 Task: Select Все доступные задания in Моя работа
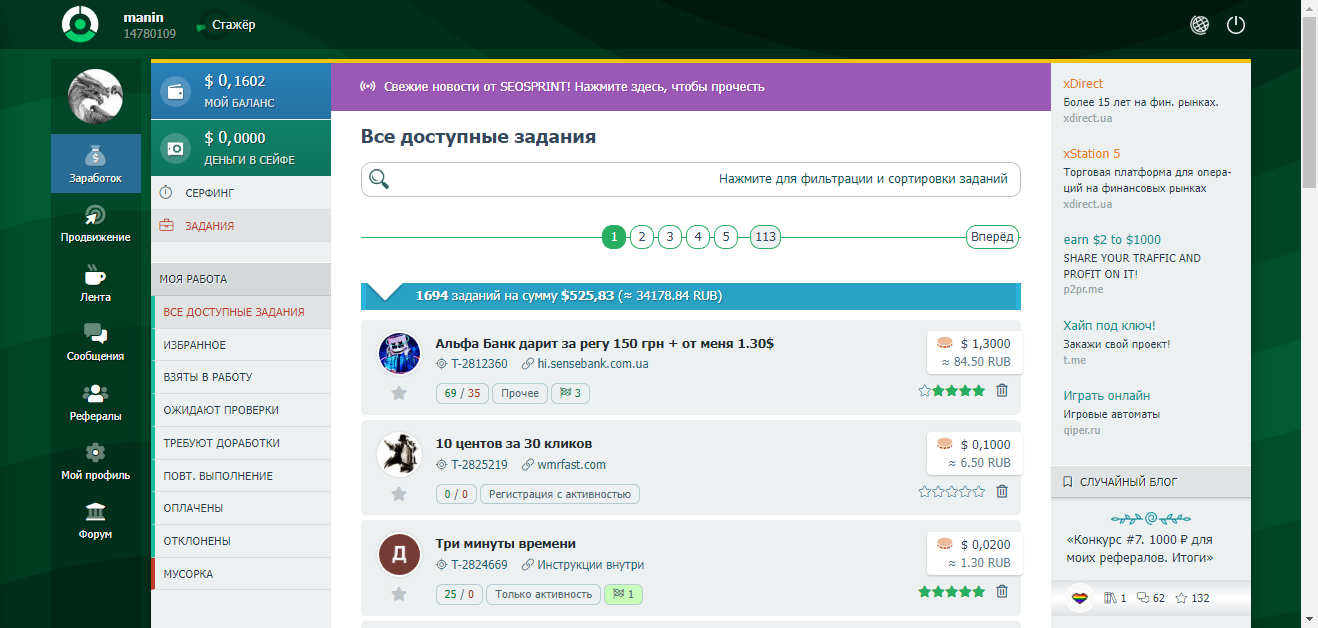tap(241, 312)
